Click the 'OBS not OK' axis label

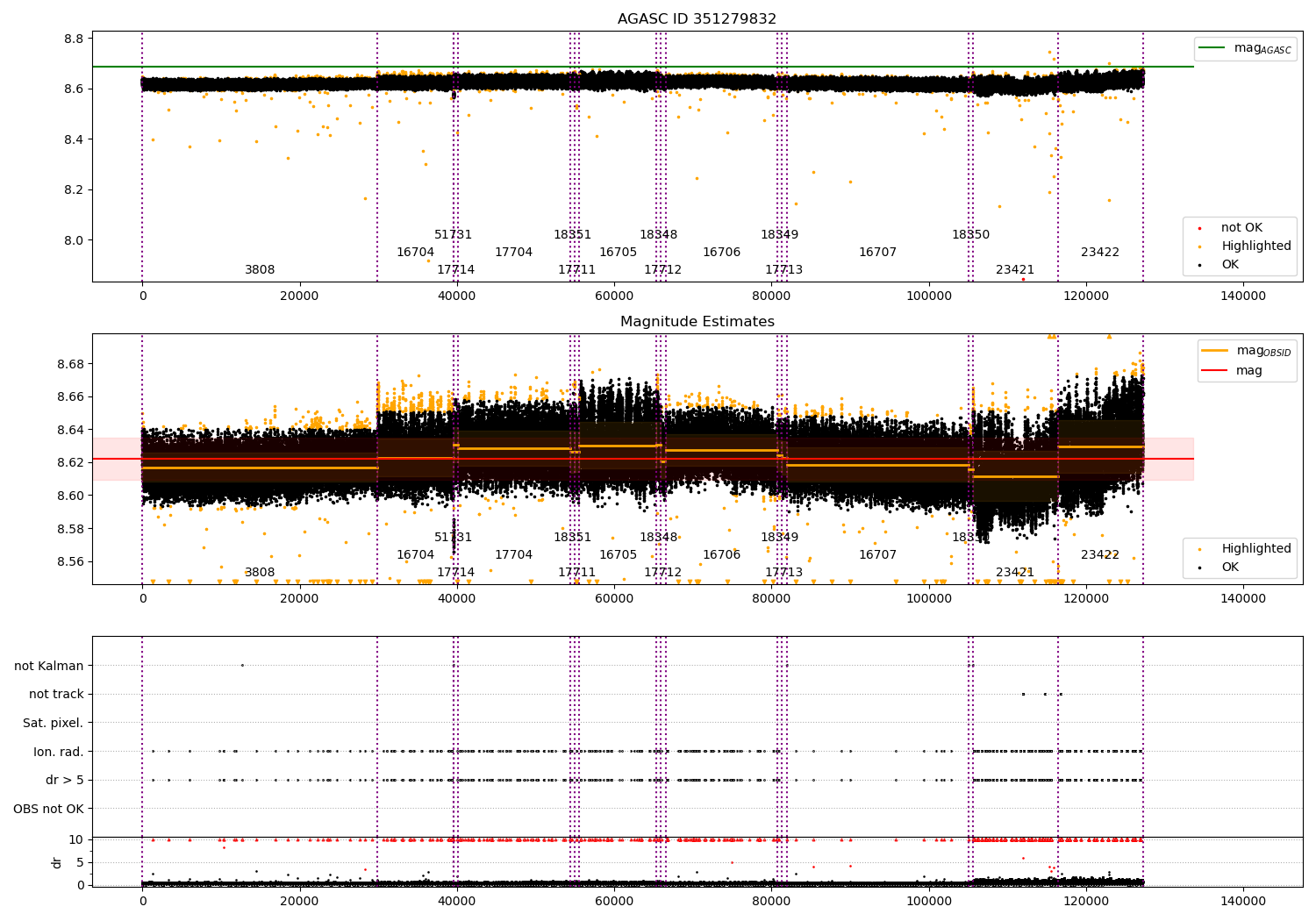[x=49, y=810]
